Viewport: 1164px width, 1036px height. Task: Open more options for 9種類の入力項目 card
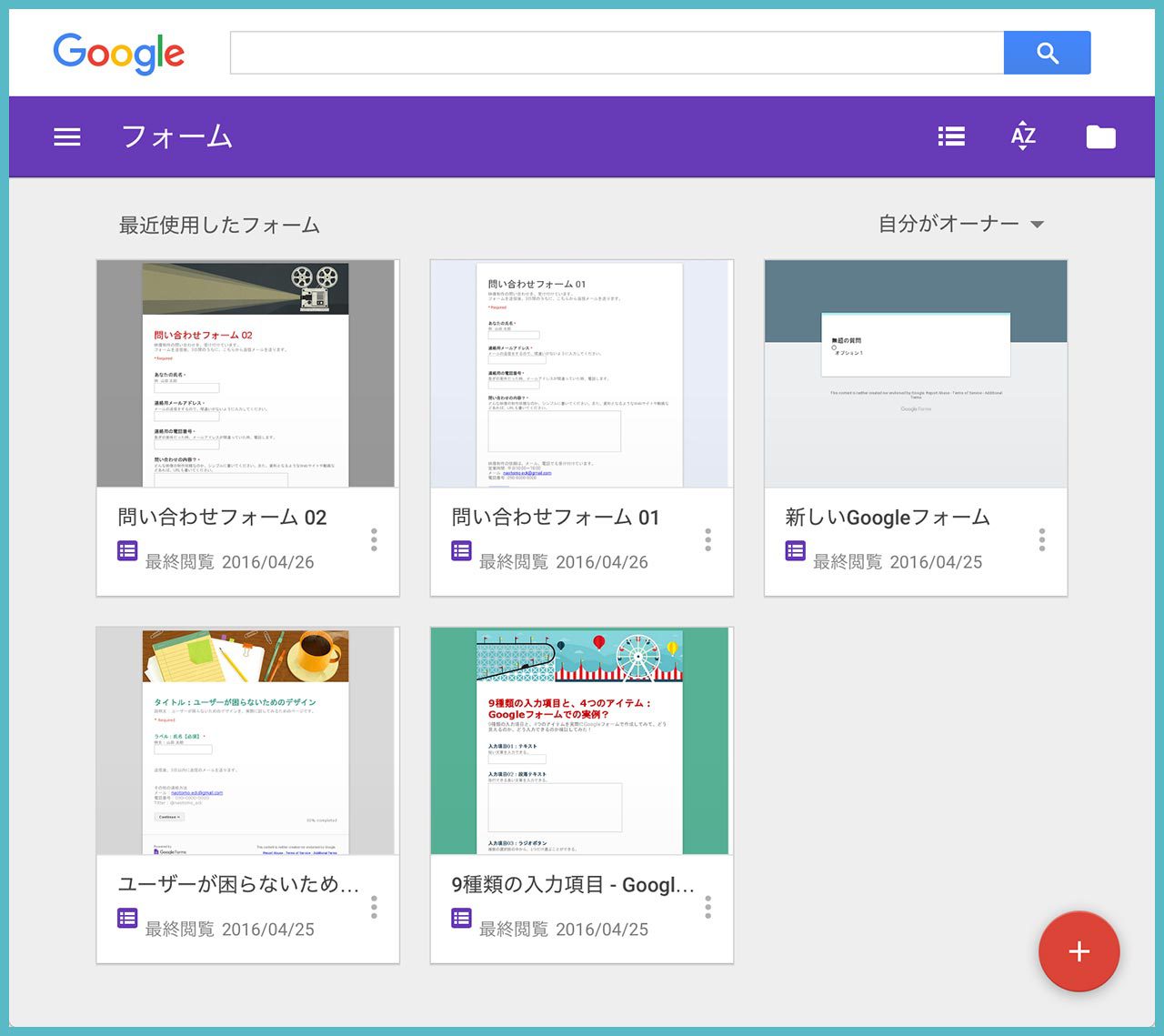pyautogui.click(x=707, y=907)
